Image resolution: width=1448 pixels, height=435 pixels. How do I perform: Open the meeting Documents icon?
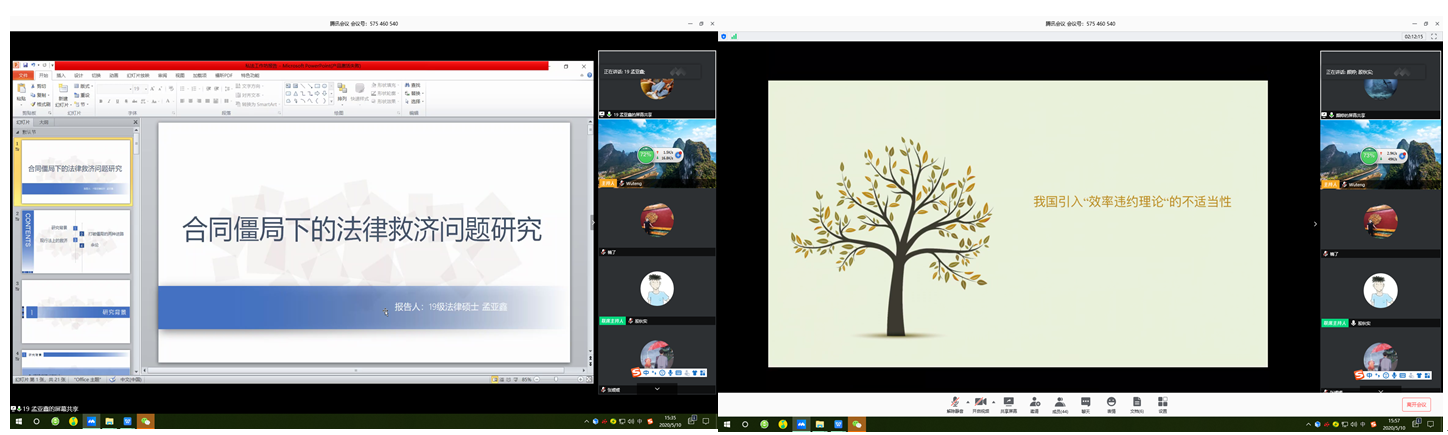tap(1137, 402)
